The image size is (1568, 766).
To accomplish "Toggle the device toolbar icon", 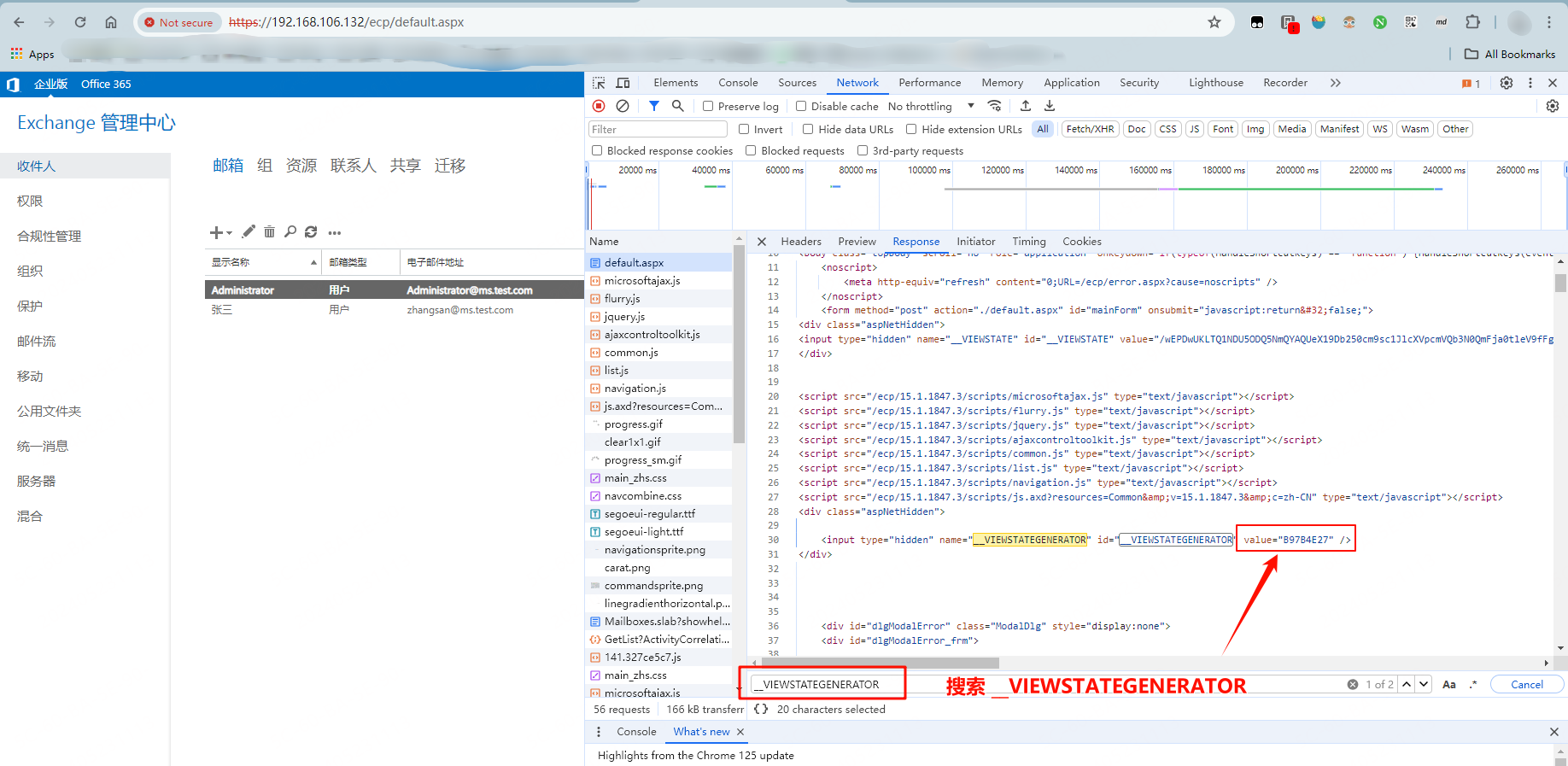I will pyautogui.click(x=623, y=83).
